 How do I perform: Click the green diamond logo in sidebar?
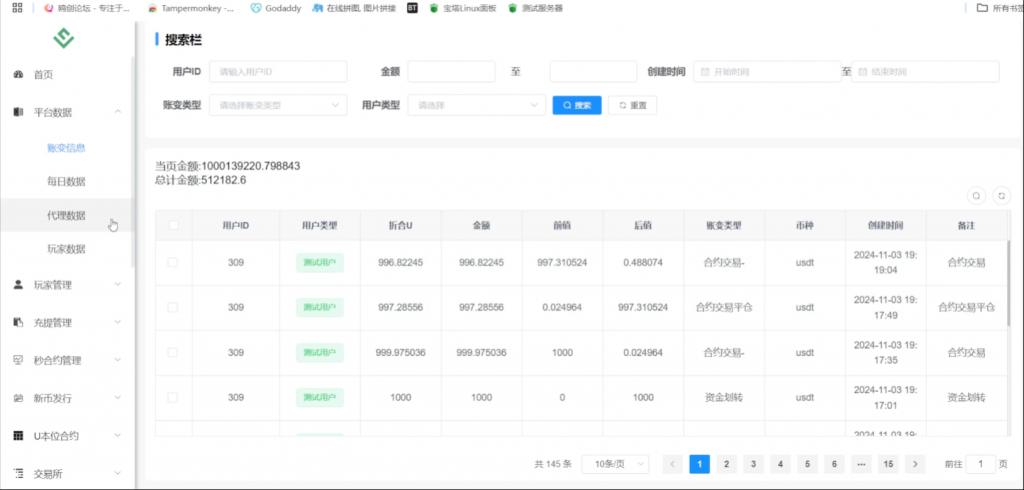coord(63,38)
